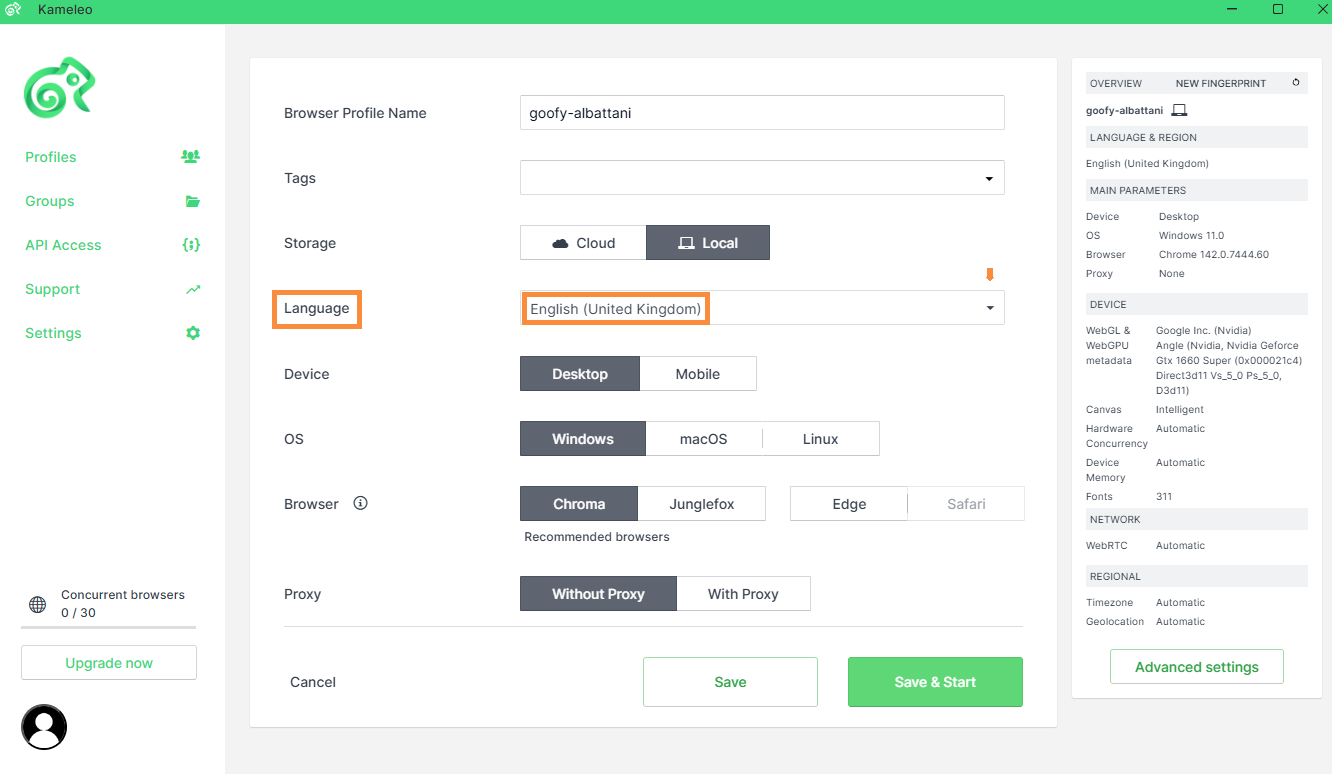Click Recommended browsers caption
The width and height of the screenshot is (1332, 774).
point(597,537)
